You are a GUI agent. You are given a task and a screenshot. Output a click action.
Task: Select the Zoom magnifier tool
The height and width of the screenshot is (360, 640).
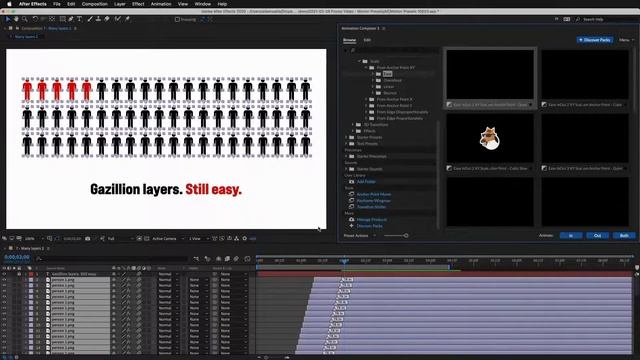[24, 19]
